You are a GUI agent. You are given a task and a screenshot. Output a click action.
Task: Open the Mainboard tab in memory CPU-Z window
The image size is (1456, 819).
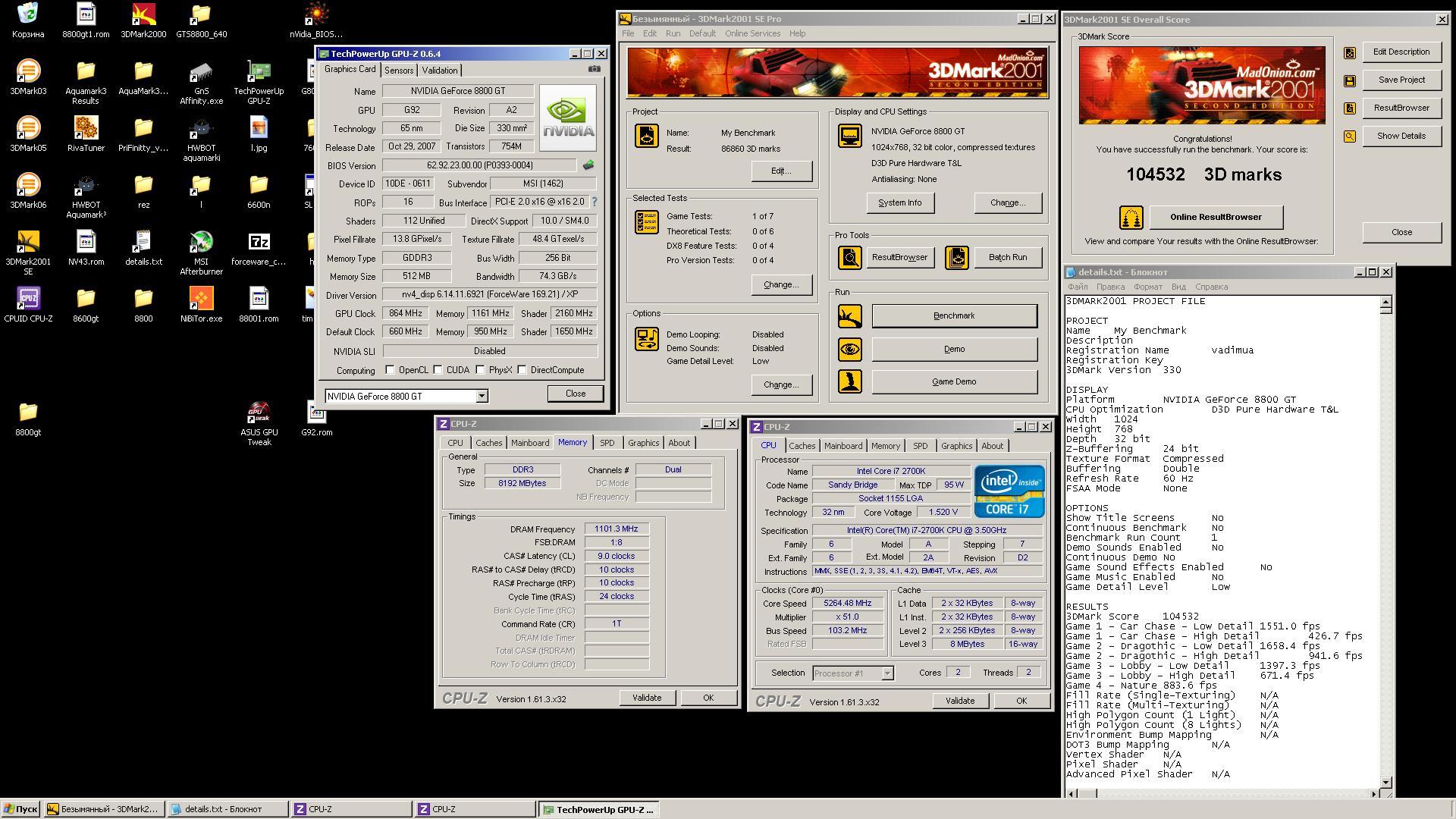[529, 443]
